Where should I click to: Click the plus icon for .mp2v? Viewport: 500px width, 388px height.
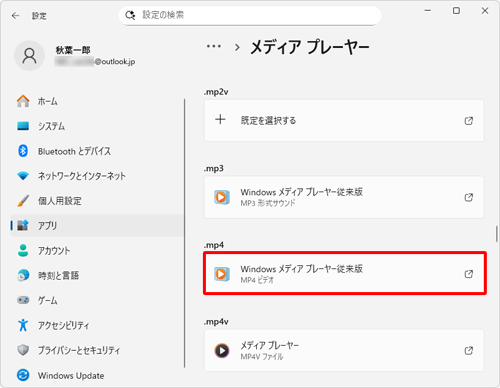coord(220,119)
